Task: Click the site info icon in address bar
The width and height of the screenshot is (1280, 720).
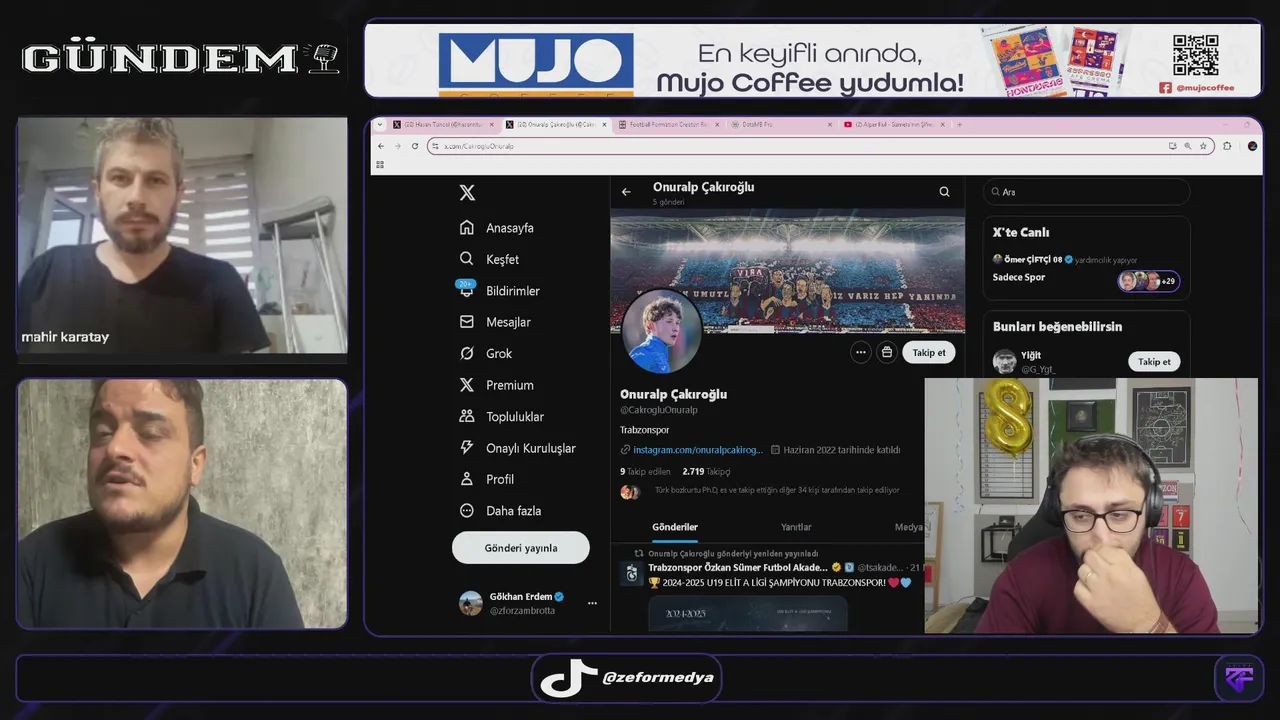Action: (436, 146)
